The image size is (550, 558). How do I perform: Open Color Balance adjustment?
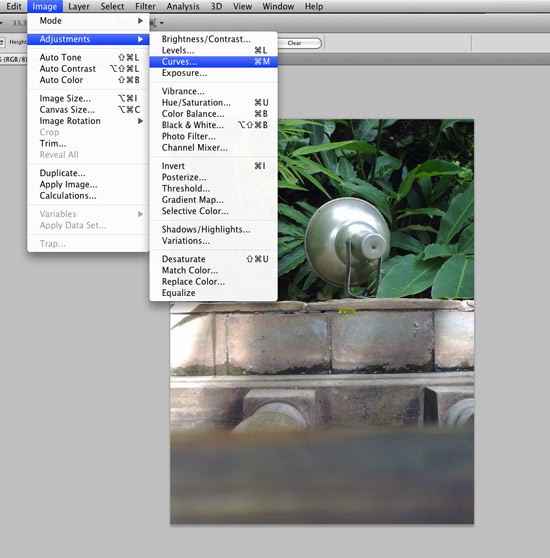click(213, 114)
